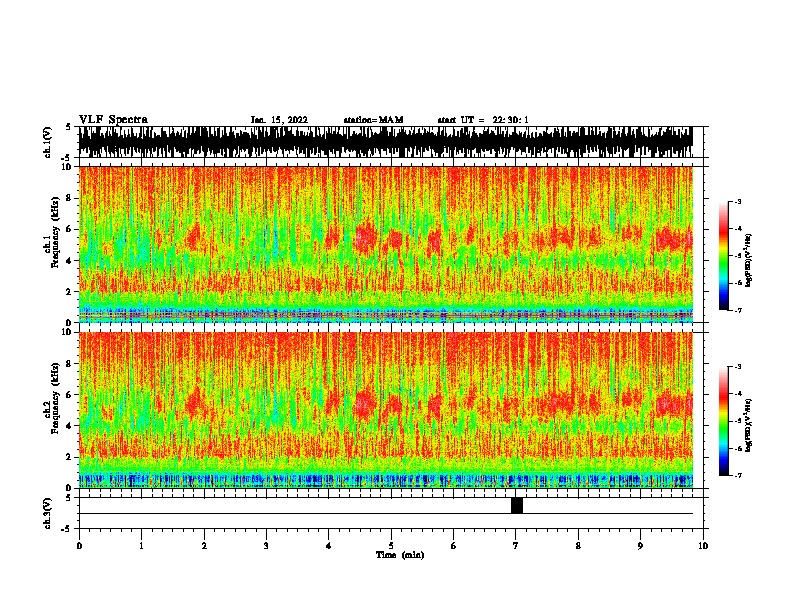The image size is (792, 612).
Task: Select the date text 'Jan. 15, 2022'
Action: tap(279, 120)
